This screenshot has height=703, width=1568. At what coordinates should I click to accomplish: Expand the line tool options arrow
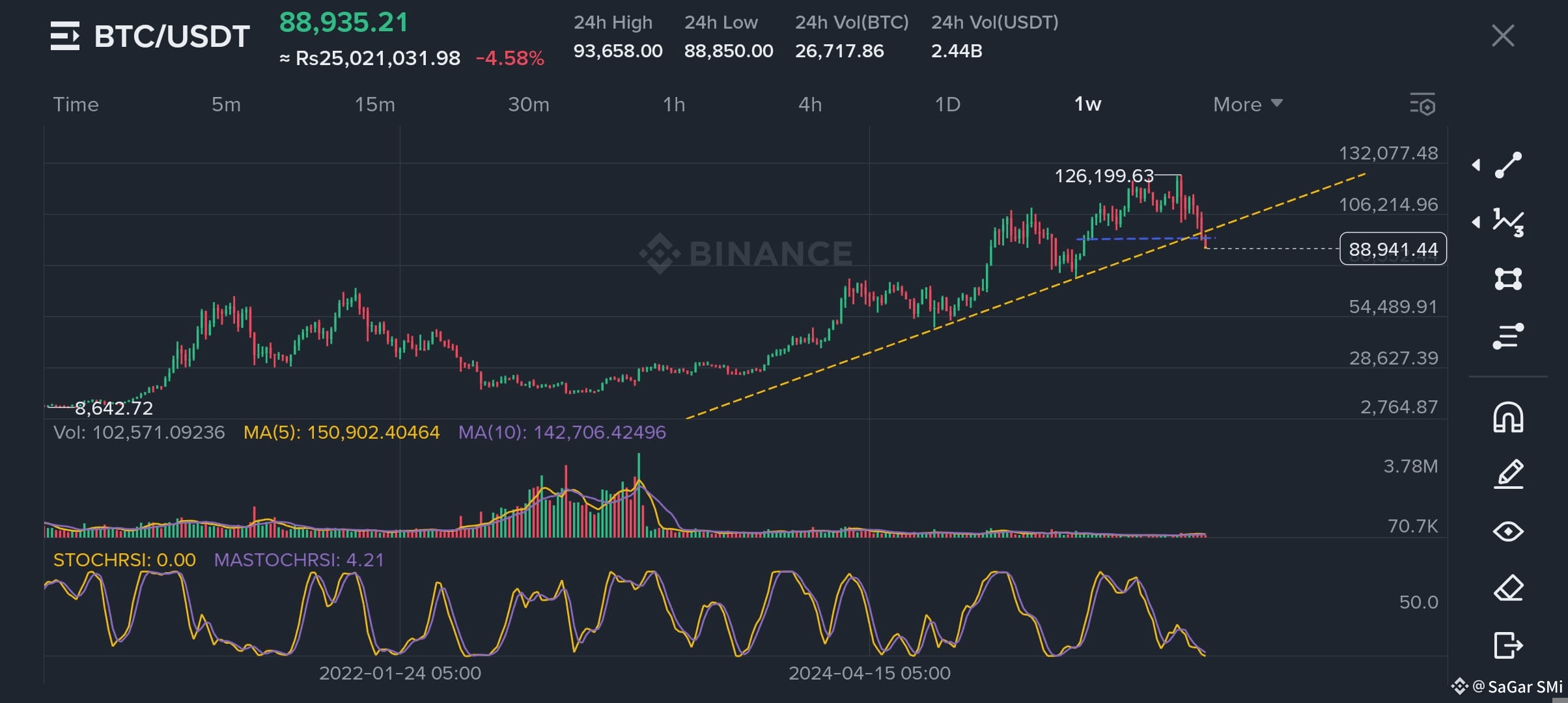[x=1476, y=165]
